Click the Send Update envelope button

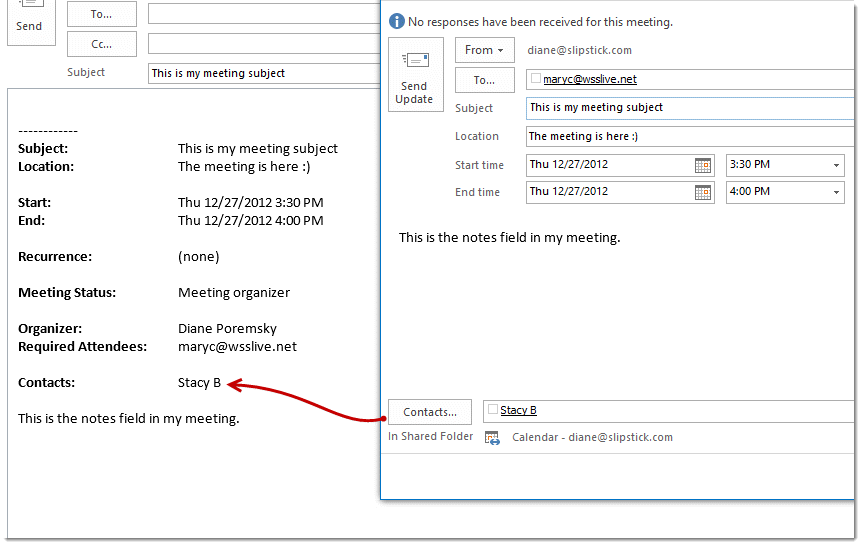414,75
